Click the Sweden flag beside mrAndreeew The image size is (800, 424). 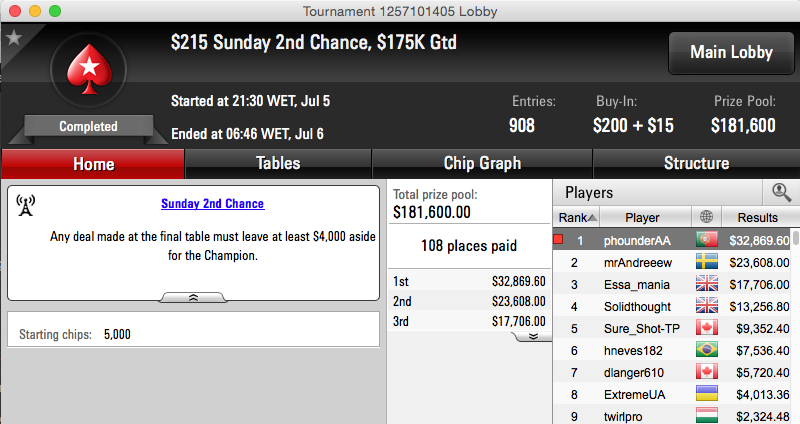707,262
